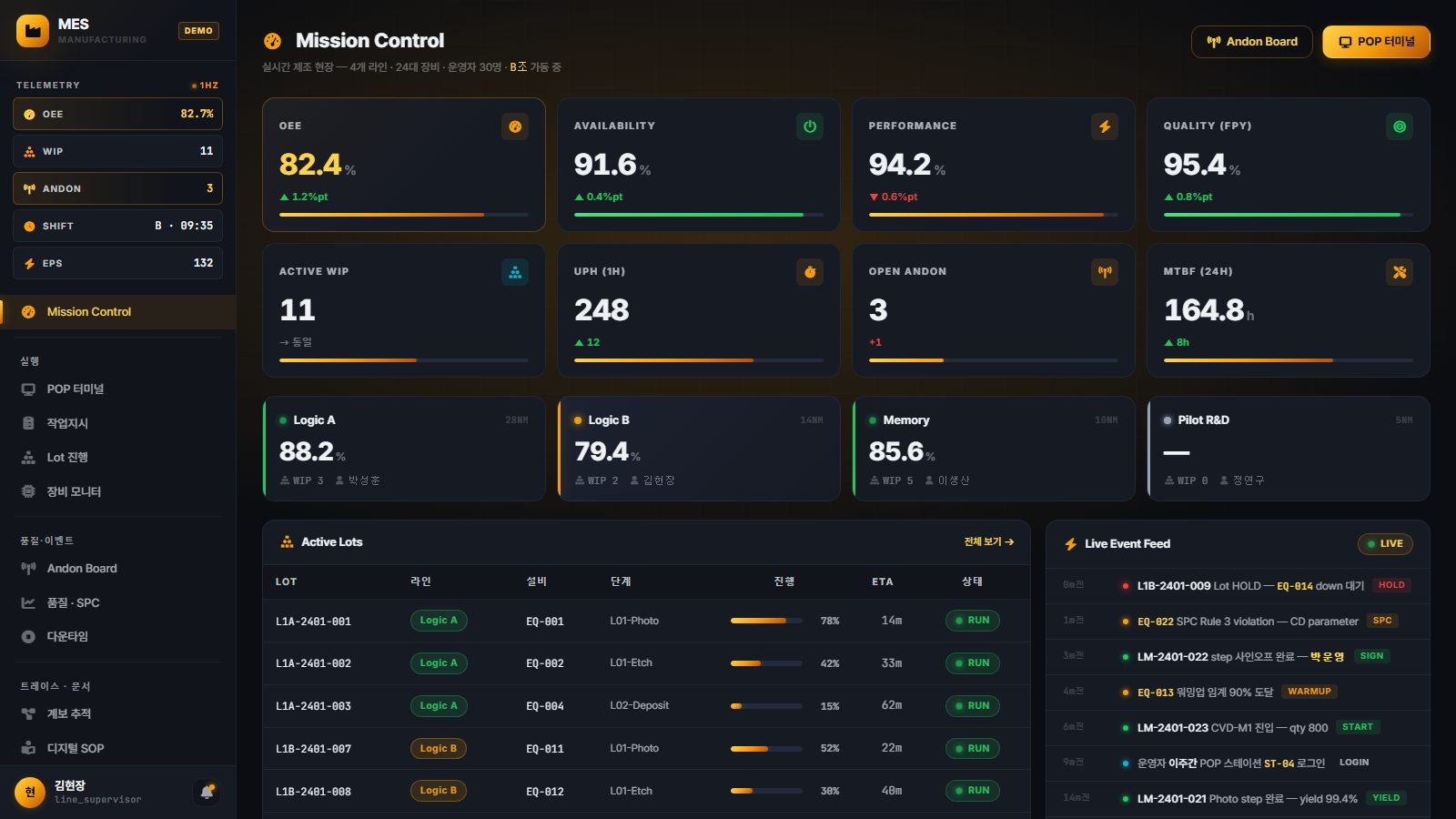This screenshot has height=819, width=1456.
Task: Open the Logic A line card
Action: click(404, 449)
